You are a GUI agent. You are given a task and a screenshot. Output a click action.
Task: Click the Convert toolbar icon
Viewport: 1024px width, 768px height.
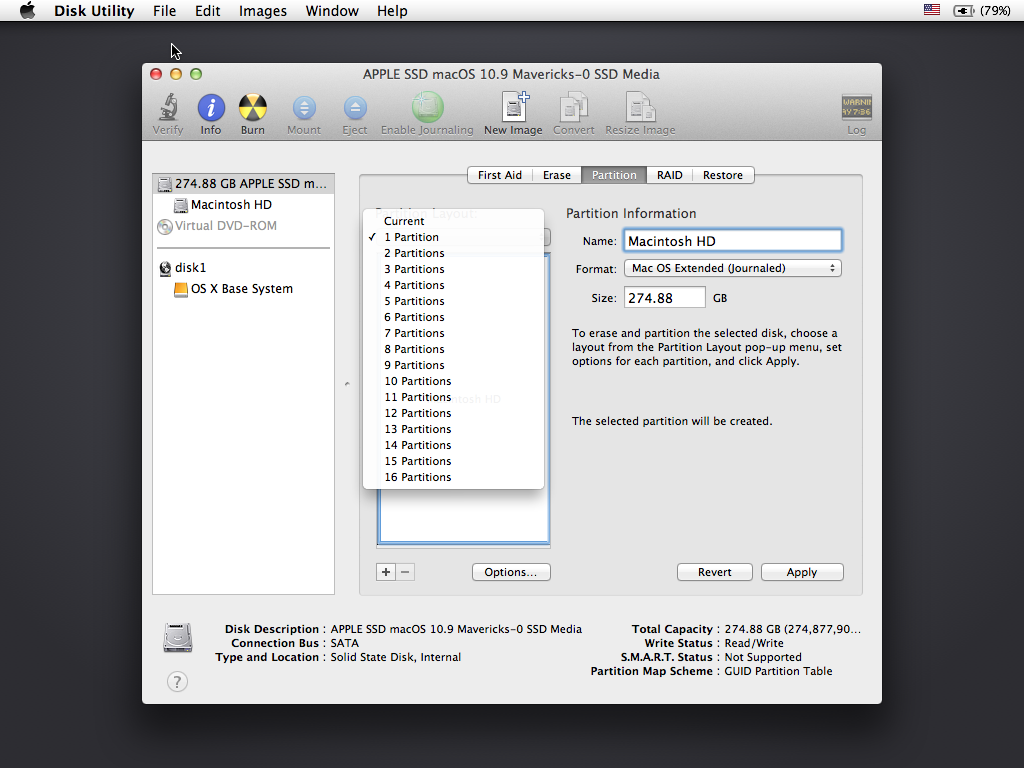tap(573, 107)
